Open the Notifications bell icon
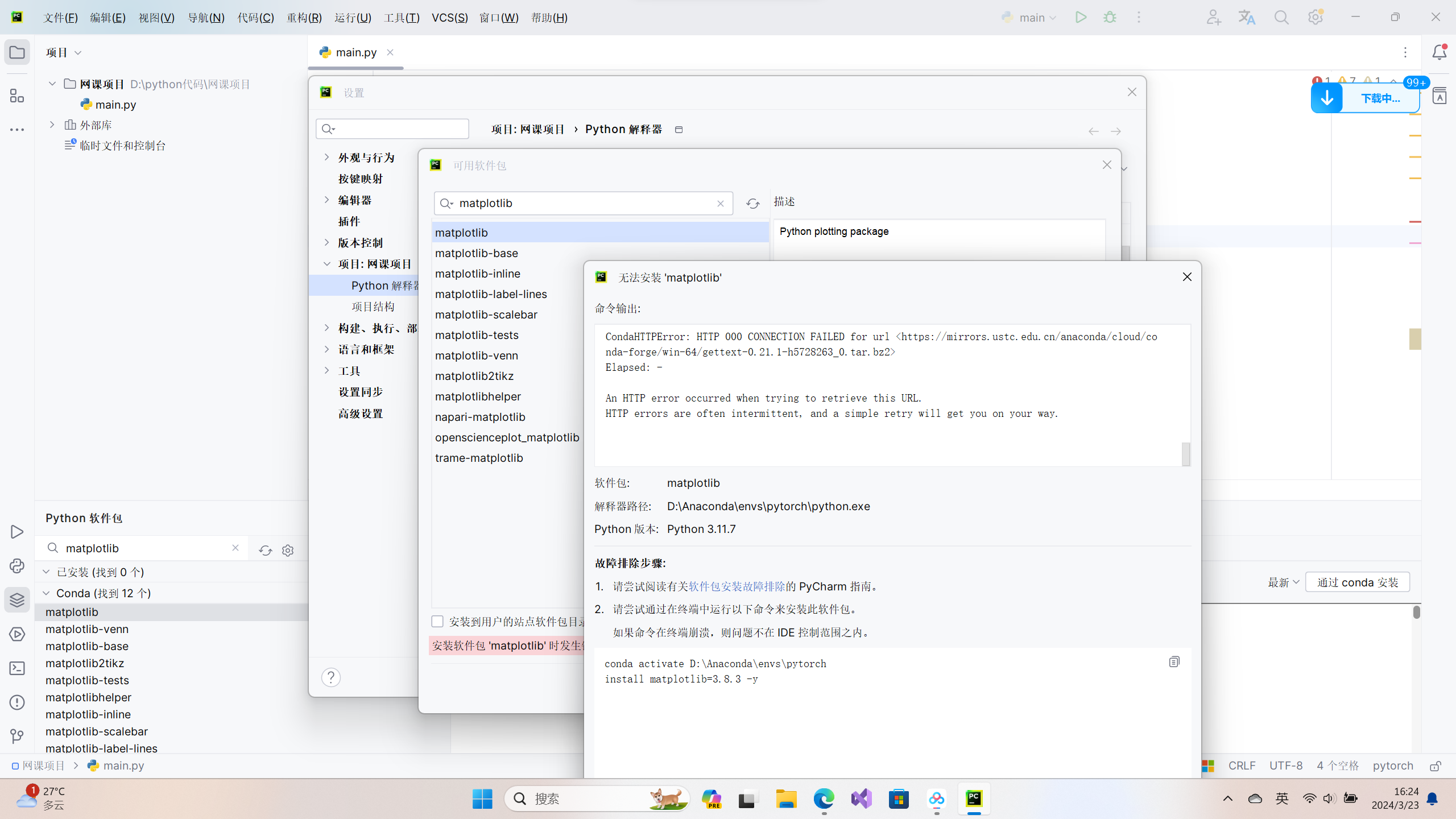1456x819 pixels. (x=1439, y=52)
